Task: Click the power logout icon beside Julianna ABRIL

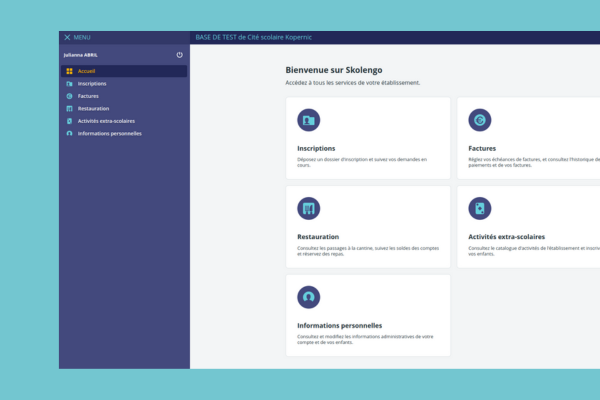Action: (x=179, y=55)
